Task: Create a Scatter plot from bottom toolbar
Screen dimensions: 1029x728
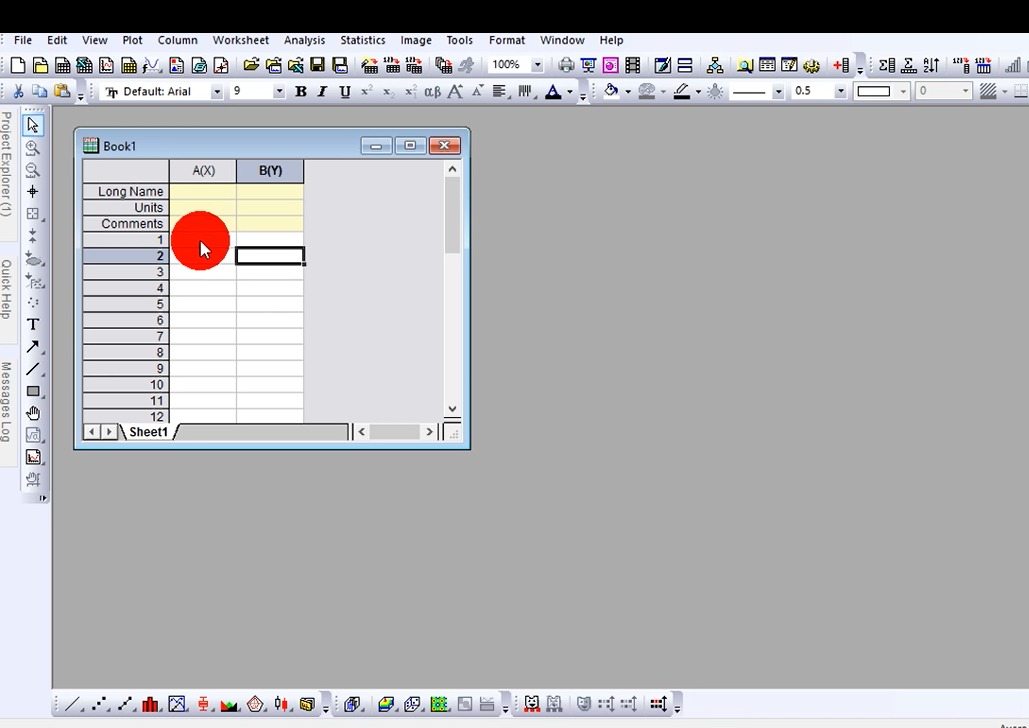Action: click(x=99, y=704)
